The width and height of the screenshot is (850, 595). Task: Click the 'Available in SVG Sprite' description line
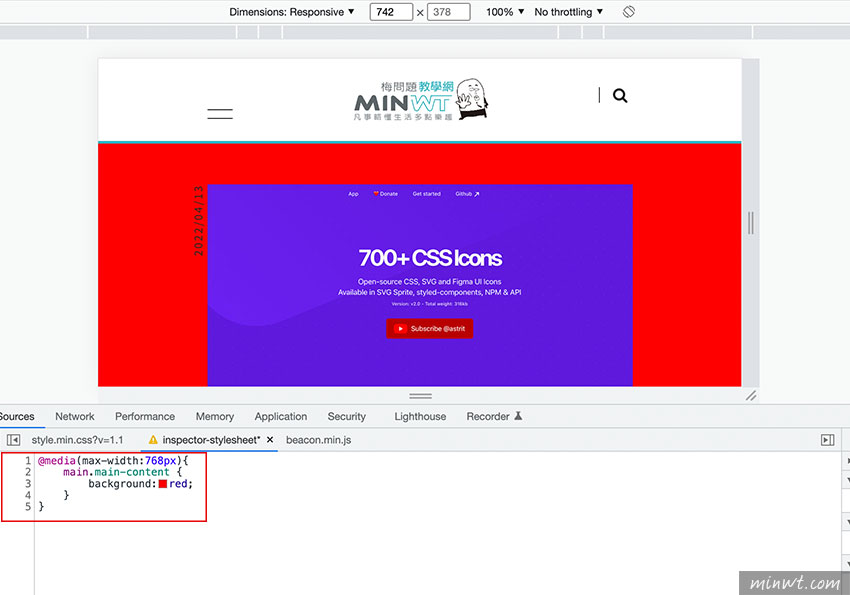429,292
